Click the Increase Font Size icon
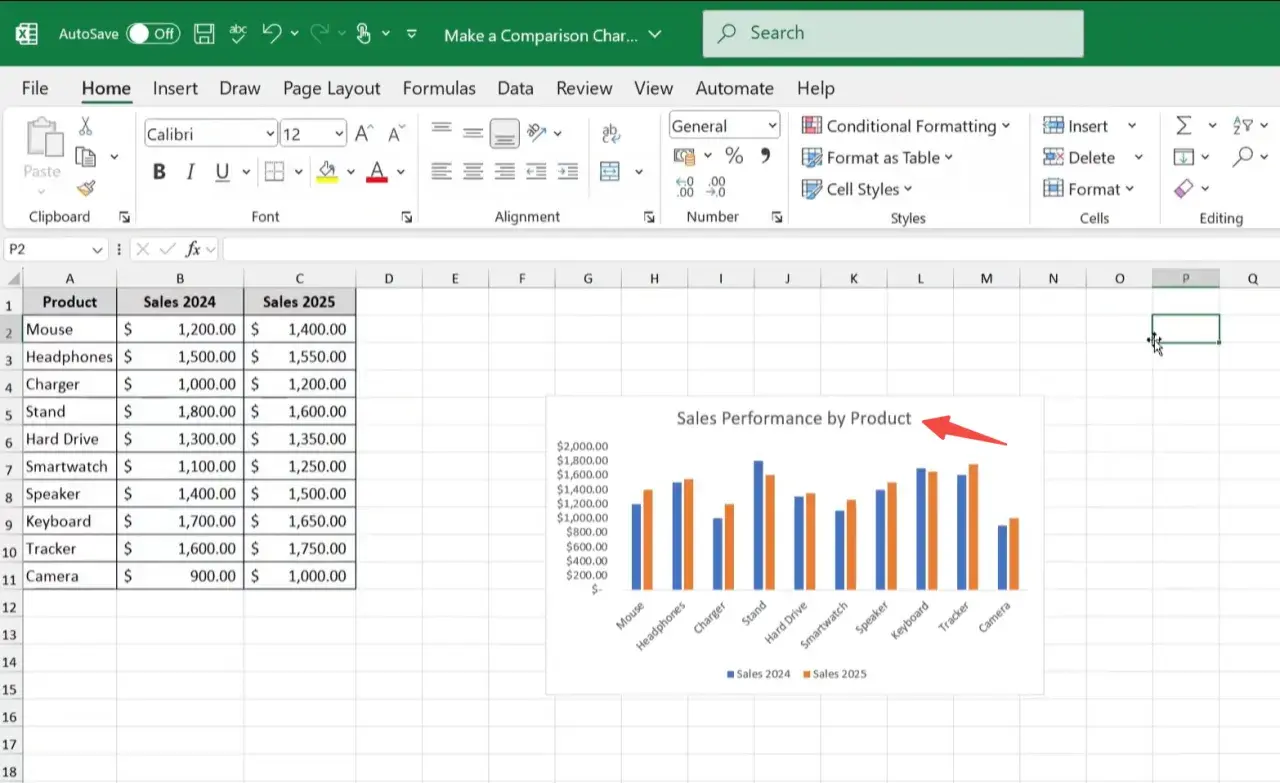The height and width of the screenshot is (783, 1280). (365, 134)
